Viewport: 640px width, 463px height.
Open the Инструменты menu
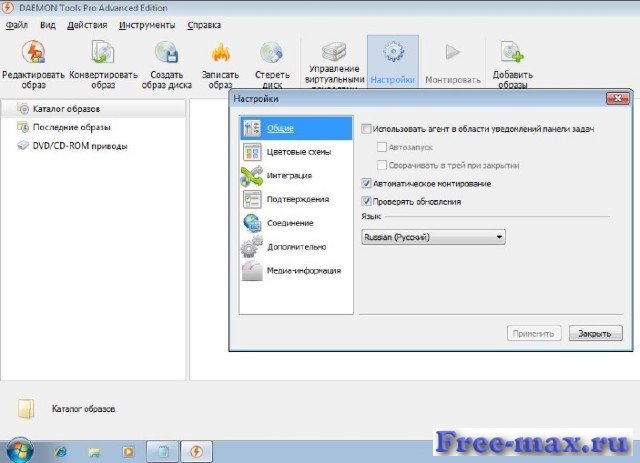147,25
